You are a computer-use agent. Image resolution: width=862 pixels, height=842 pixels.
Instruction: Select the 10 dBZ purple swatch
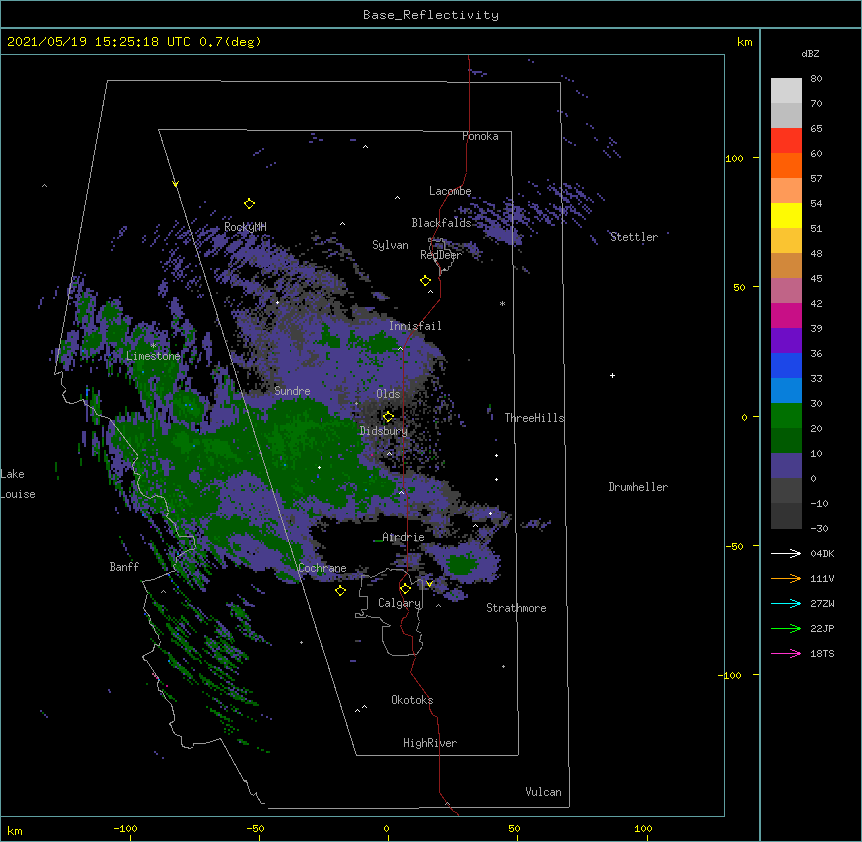point(786,466)
